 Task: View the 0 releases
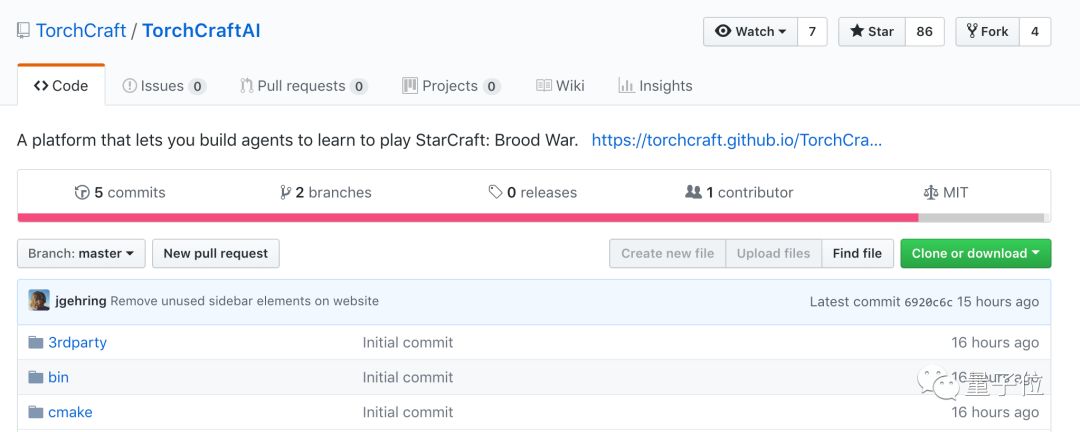point(532,192)
